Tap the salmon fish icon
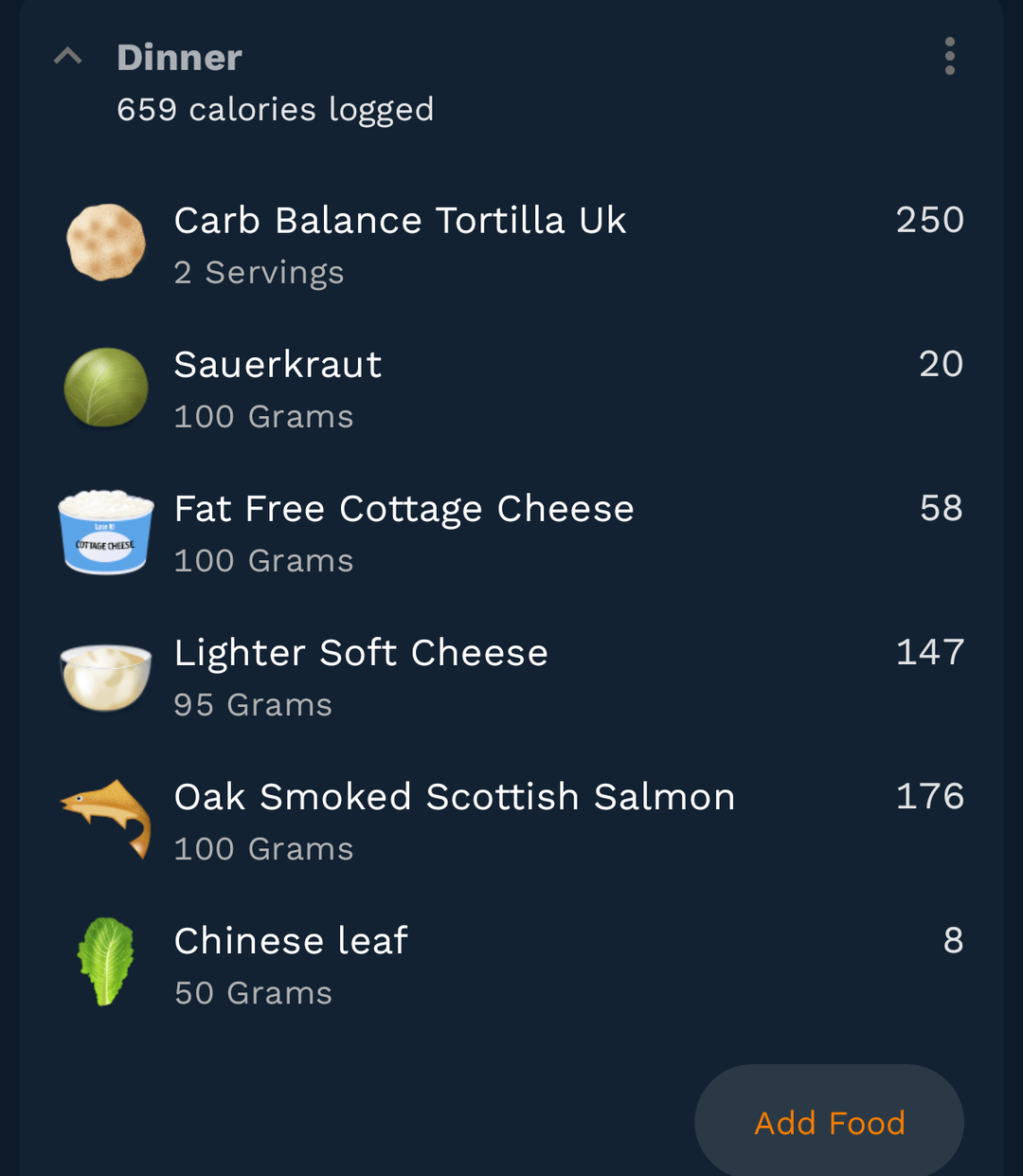 (x=106, y=818)
